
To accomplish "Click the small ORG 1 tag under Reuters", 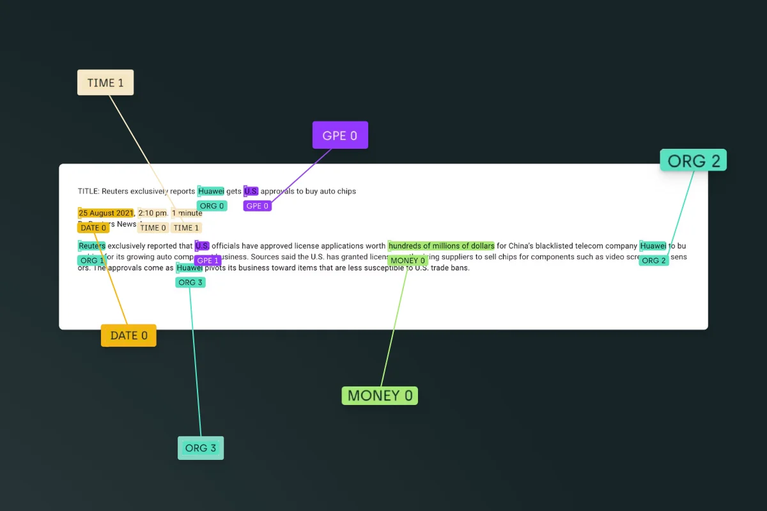I will pos(91,261).
